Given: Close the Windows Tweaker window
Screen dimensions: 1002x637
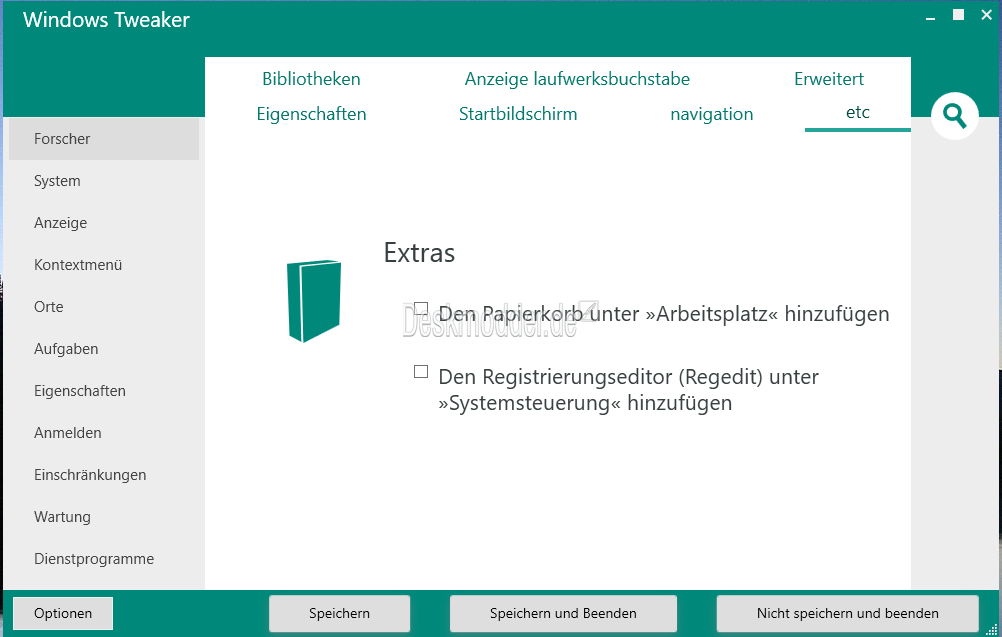Looking at the screenshot, I should click(x=987, y=15).
